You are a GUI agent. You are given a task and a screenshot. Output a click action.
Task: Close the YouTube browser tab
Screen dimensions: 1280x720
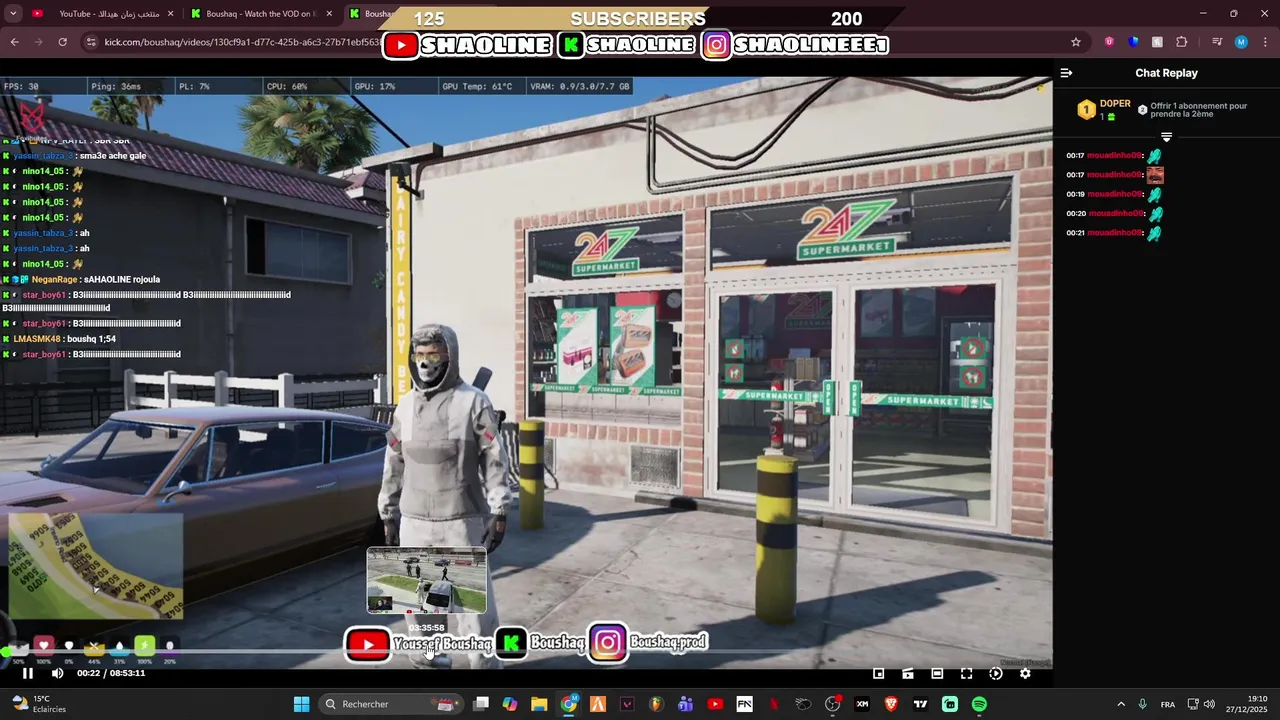click(170, 14)
